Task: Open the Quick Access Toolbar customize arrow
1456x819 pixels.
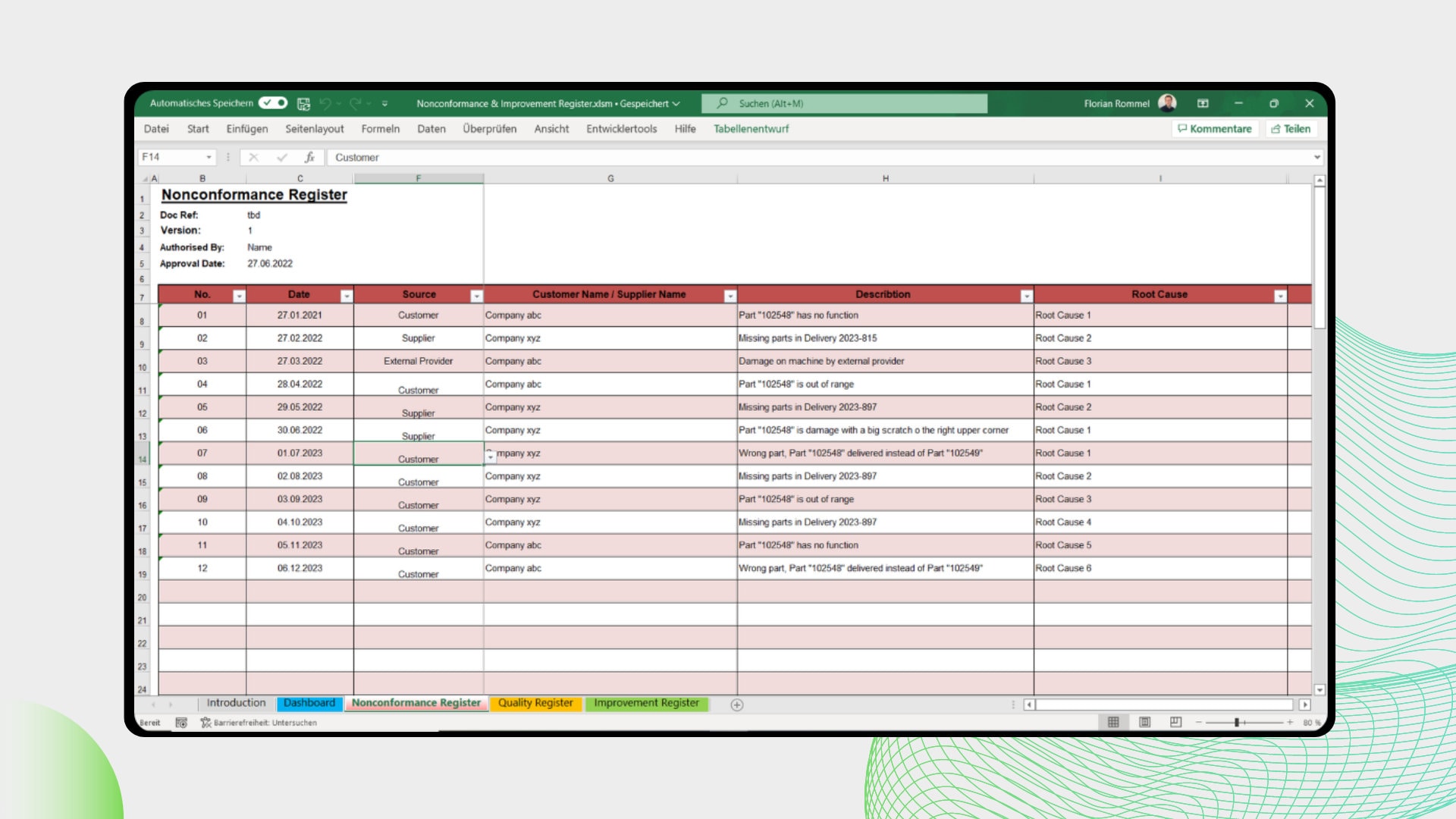Action: (x=384, y=103)
